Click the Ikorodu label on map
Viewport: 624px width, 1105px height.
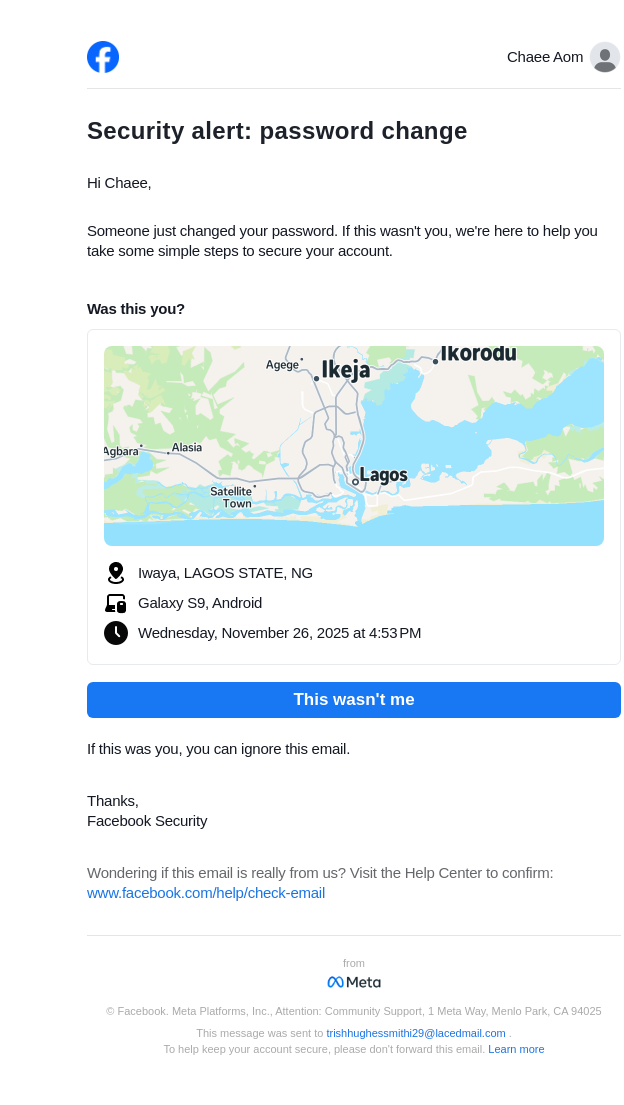478,353
